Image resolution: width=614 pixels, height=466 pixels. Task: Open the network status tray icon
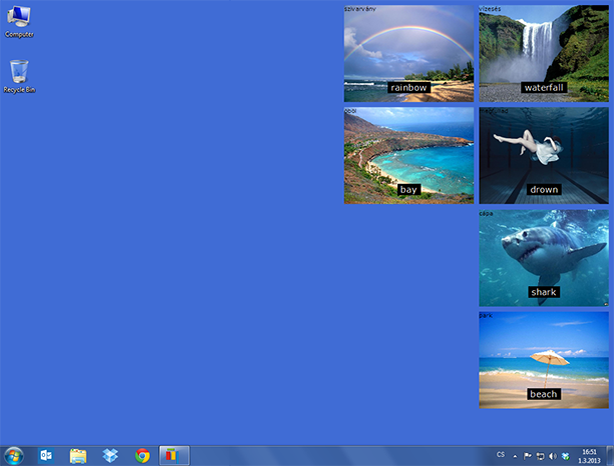click(x=540, y=456)
